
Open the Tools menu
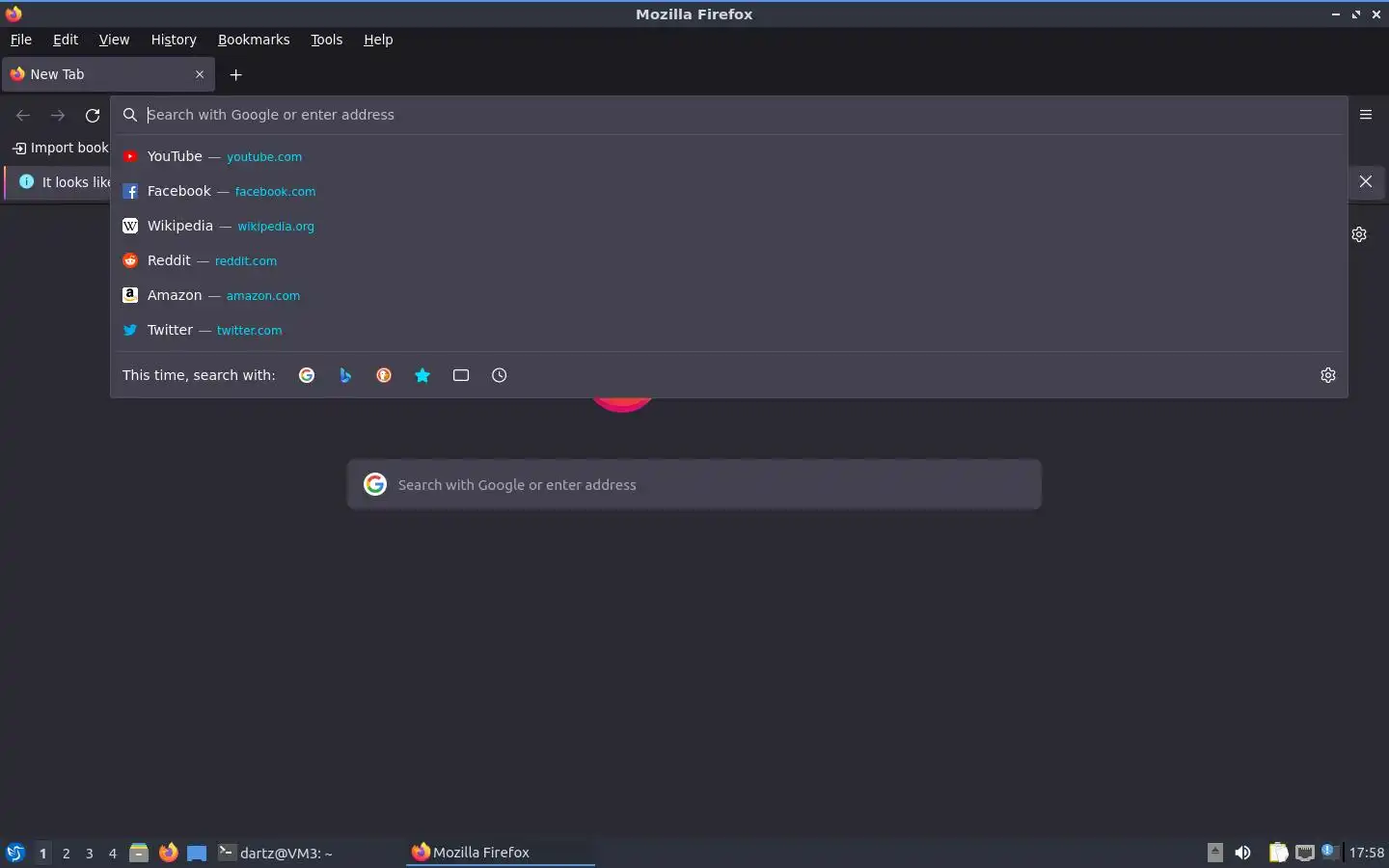(x=327, y=40)
